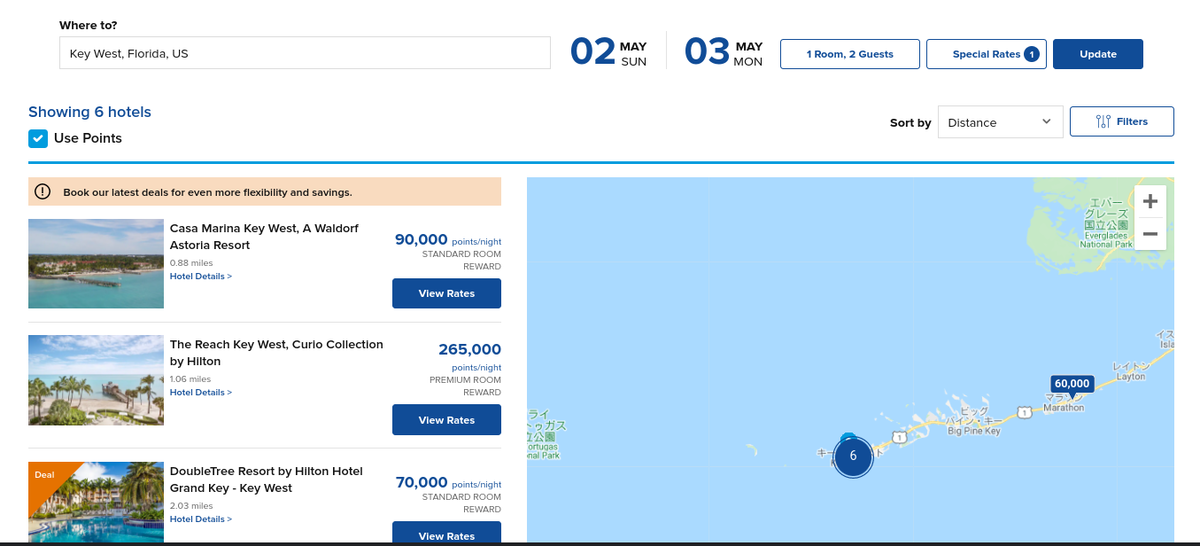
Task: Click DoubleTree Resort Grand Key hotel name
Action: coord(266,479)
